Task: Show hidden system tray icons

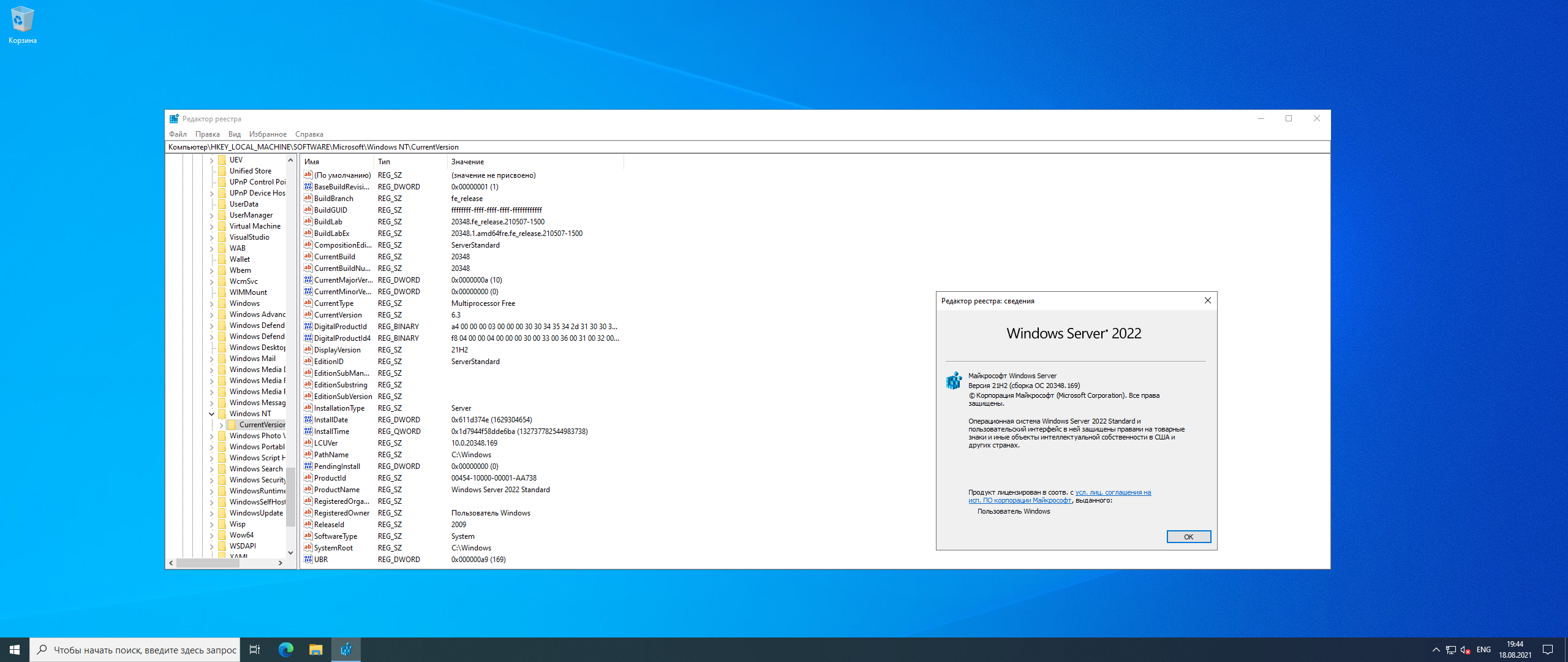Action: click(x=1436, y=650)
